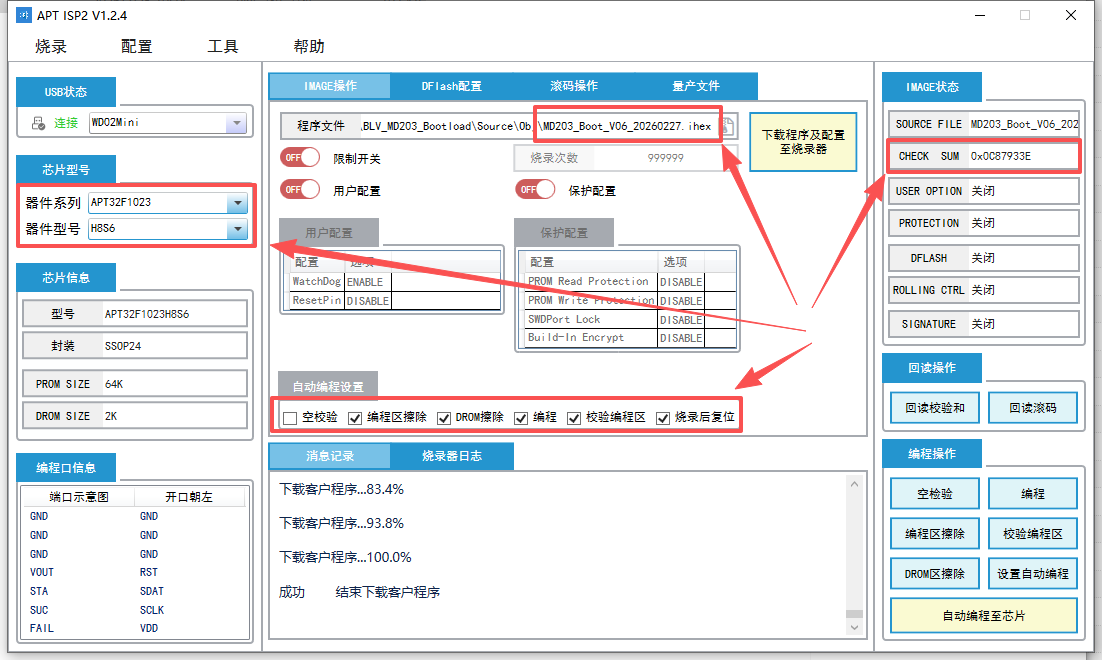This screenshot has height=660, width=1102.
Task: Expand the 器件型号 H8S6 dropdown
Action: point(236,230)
